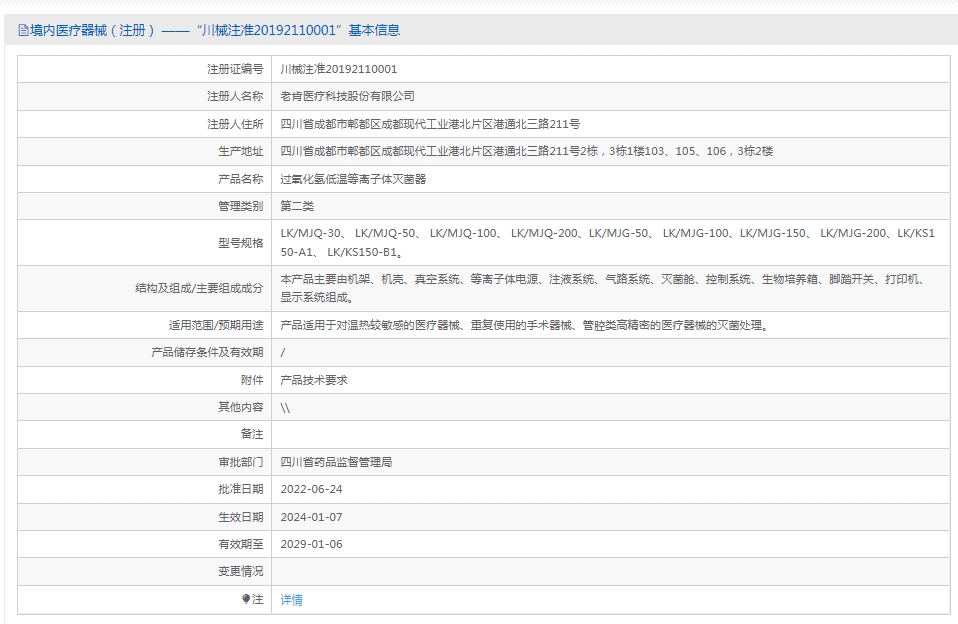The image size is (958, 624).
Task: Open the 详情 link in the 注 row
Action: (x=291, y=600)
